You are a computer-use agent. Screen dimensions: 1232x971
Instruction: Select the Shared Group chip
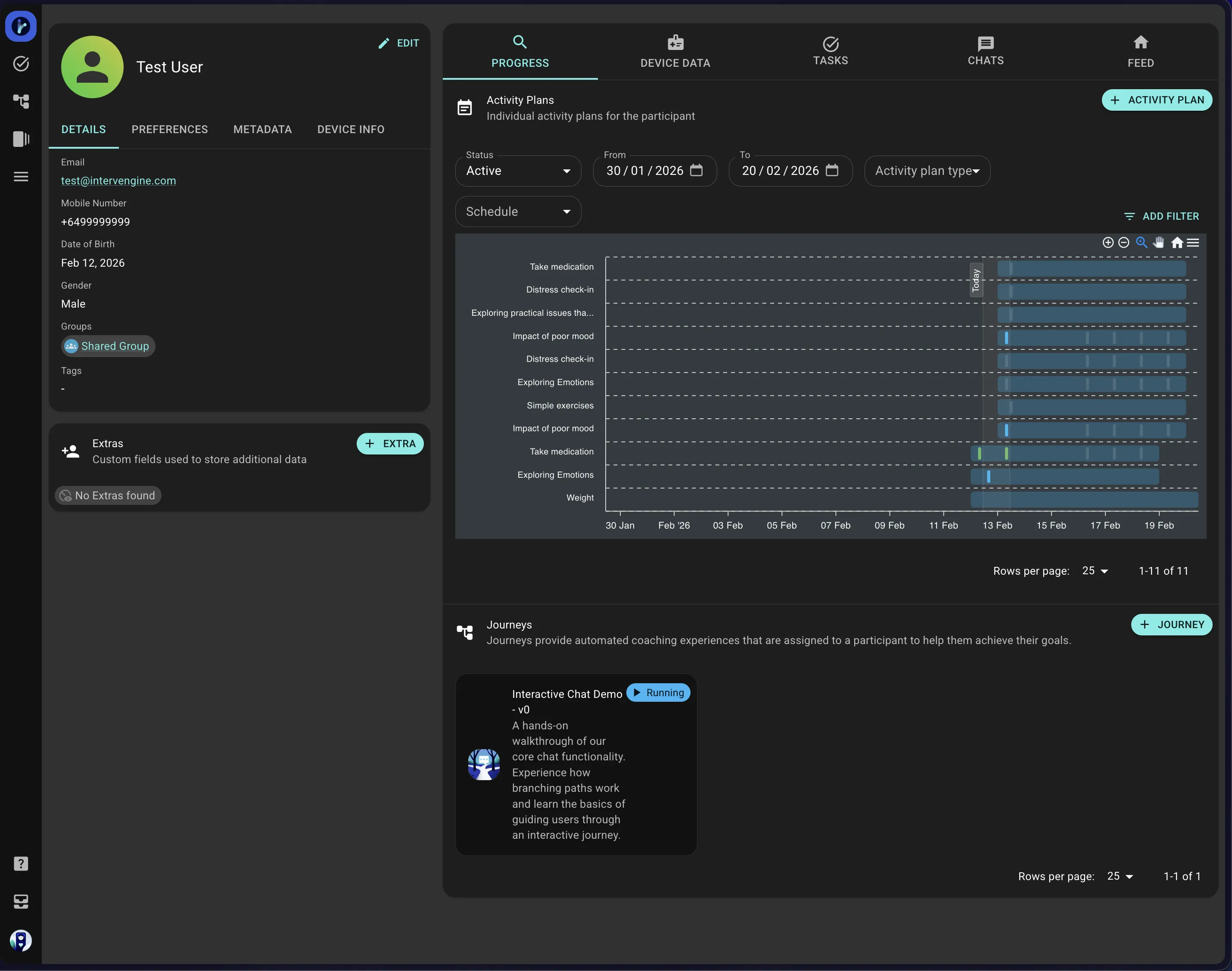pyautogui.click(x=108, y=345)
